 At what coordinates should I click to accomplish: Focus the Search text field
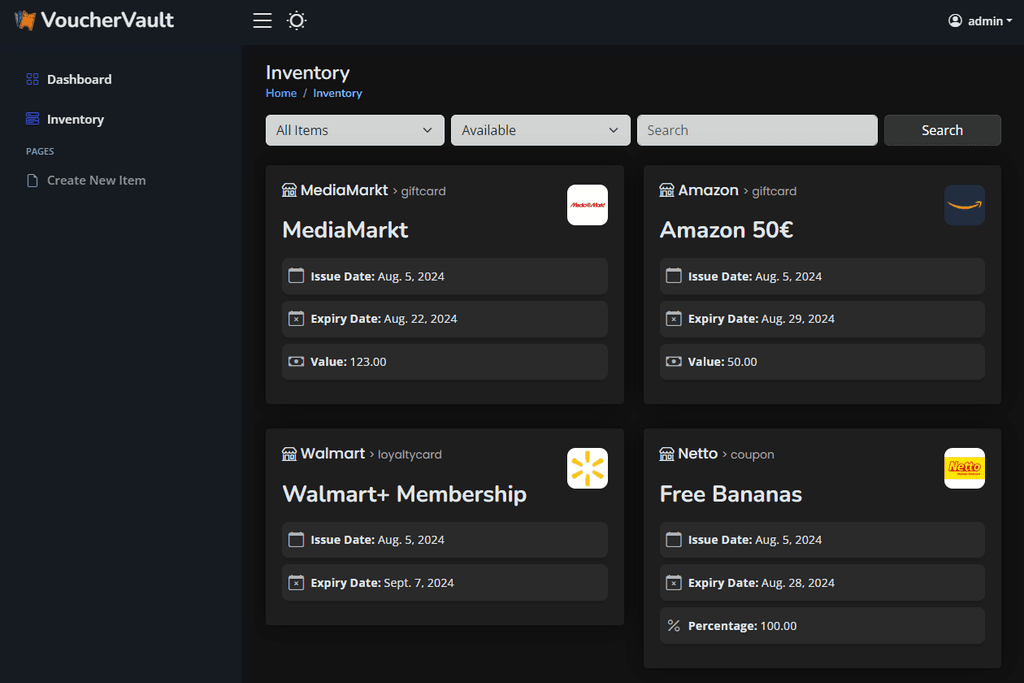(x=757, y=130)
